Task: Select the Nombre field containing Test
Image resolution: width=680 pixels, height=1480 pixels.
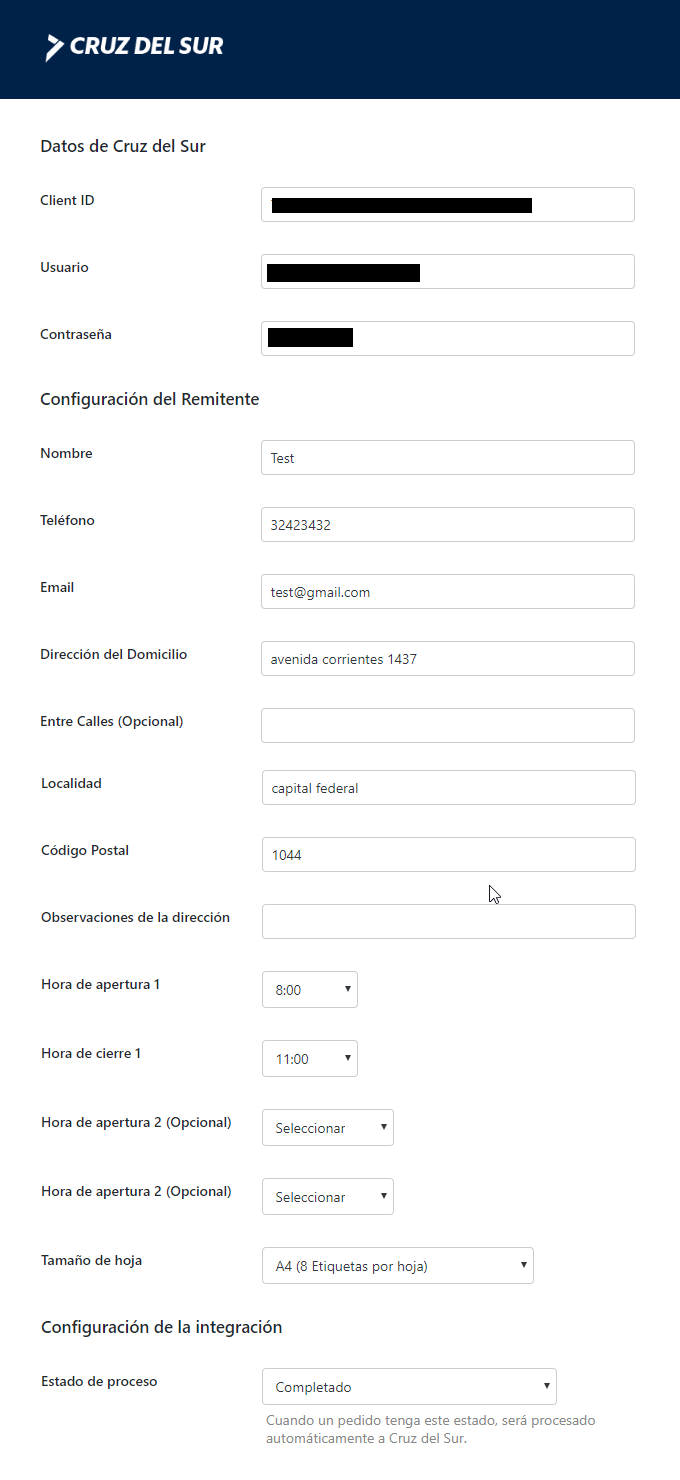Action: (447, 457)
